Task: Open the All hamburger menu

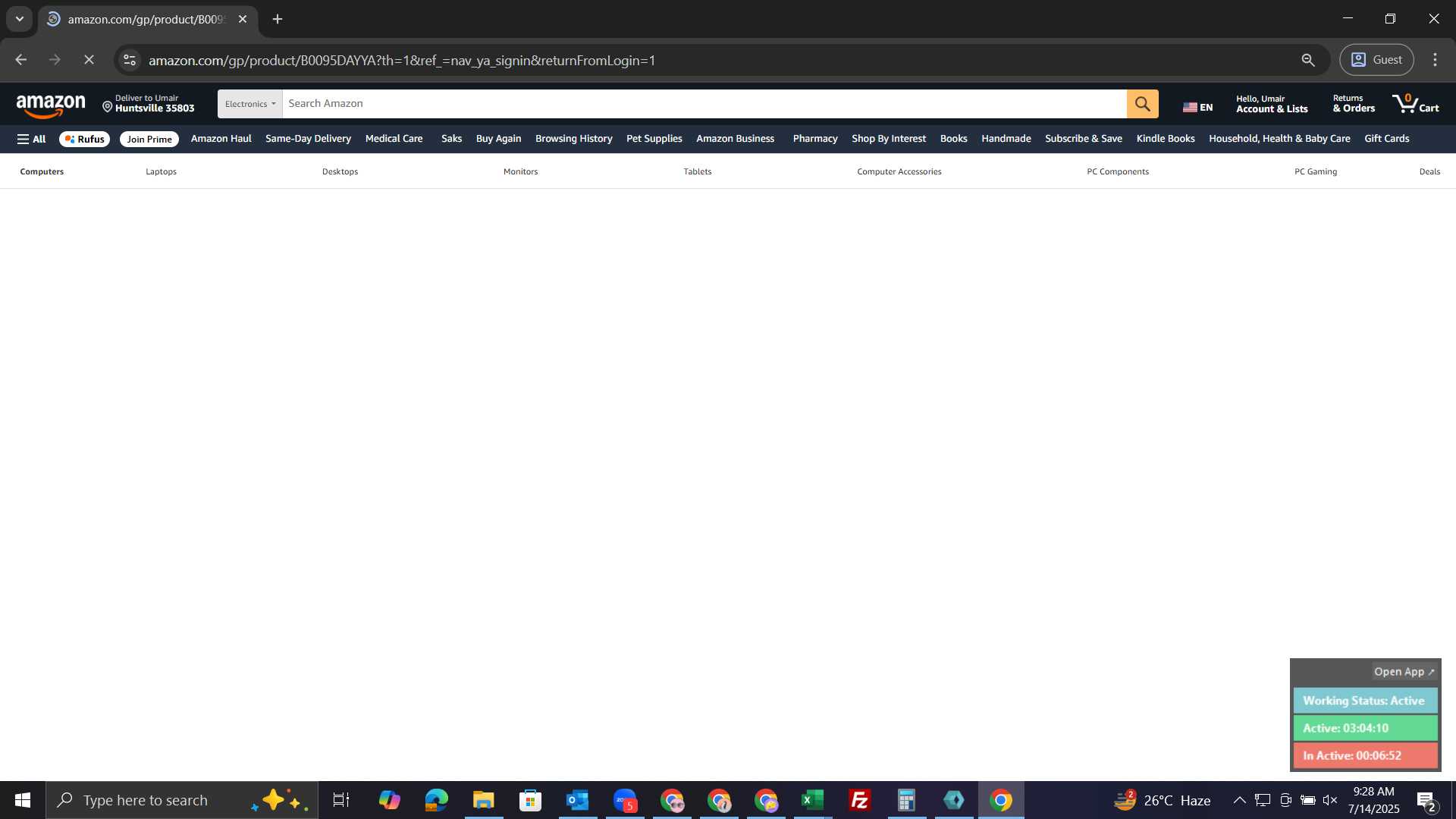Action: pyautogui.click(x=31, y=139)
